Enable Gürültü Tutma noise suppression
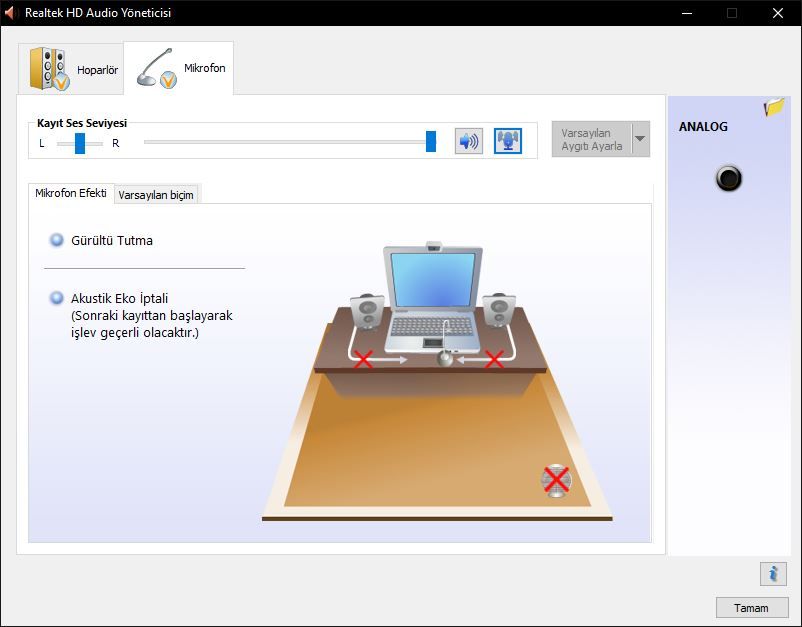 pyautogui.click(x=59, y=240)
